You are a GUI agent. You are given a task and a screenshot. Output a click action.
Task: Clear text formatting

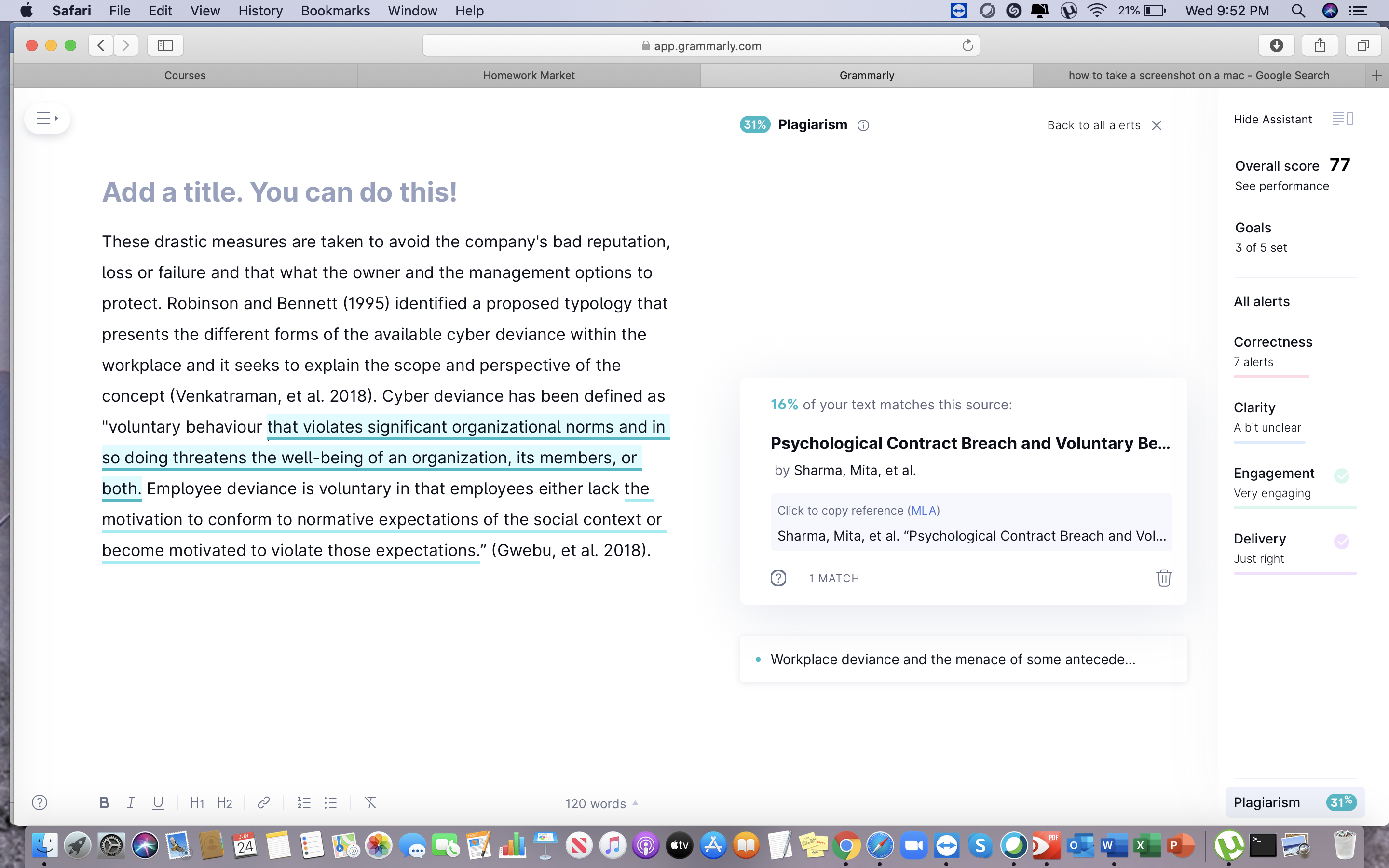(370, 802)
